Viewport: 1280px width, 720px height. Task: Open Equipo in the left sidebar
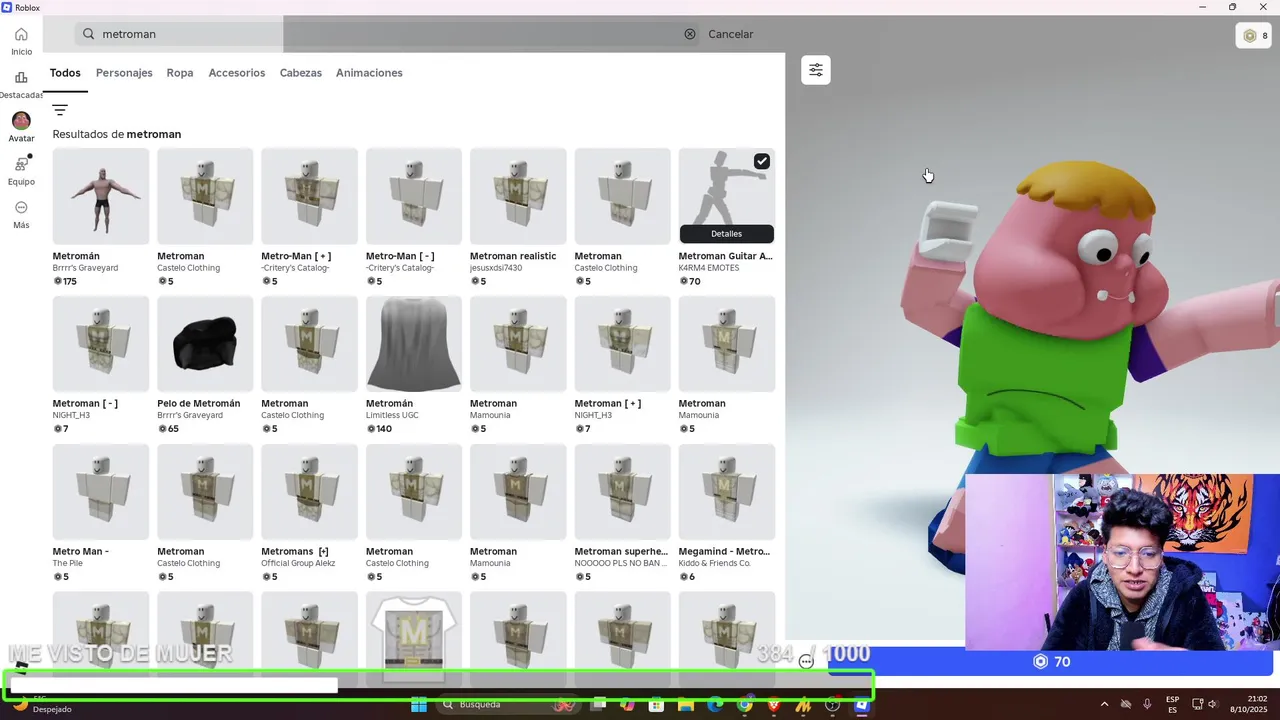coord(21,170)
